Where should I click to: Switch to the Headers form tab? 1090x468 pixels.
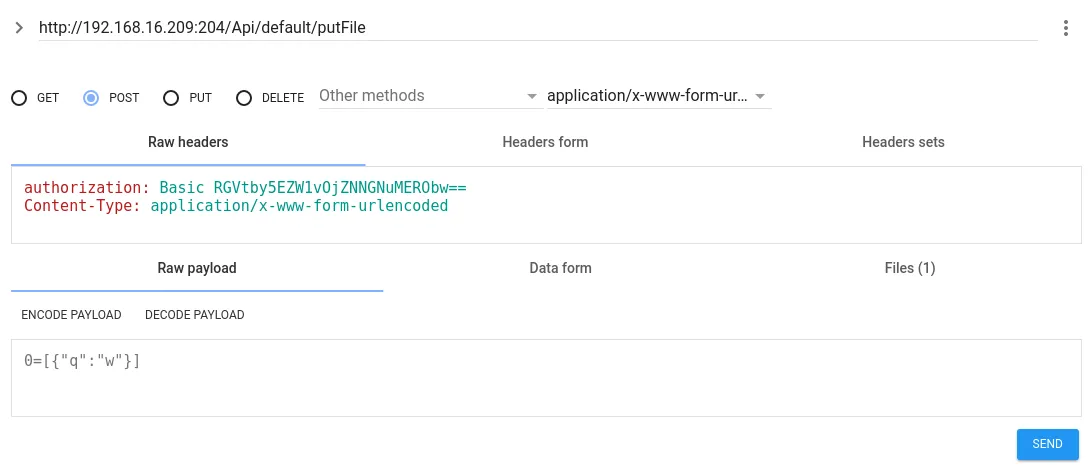click(545, 142)
